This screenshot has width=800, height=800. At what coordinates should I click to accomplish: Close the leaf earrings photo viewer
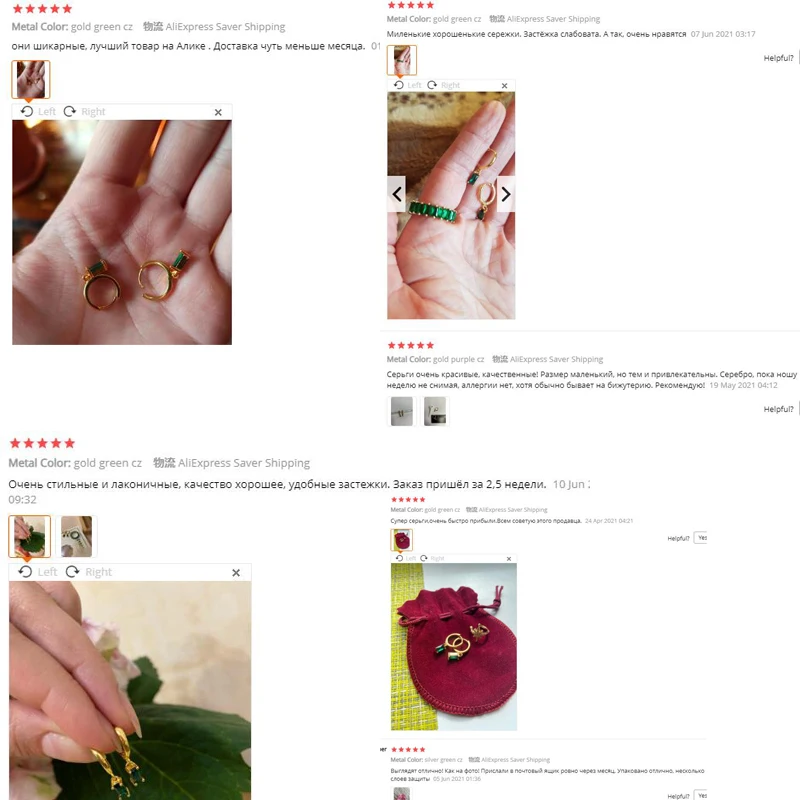click(x=236, y=572)
